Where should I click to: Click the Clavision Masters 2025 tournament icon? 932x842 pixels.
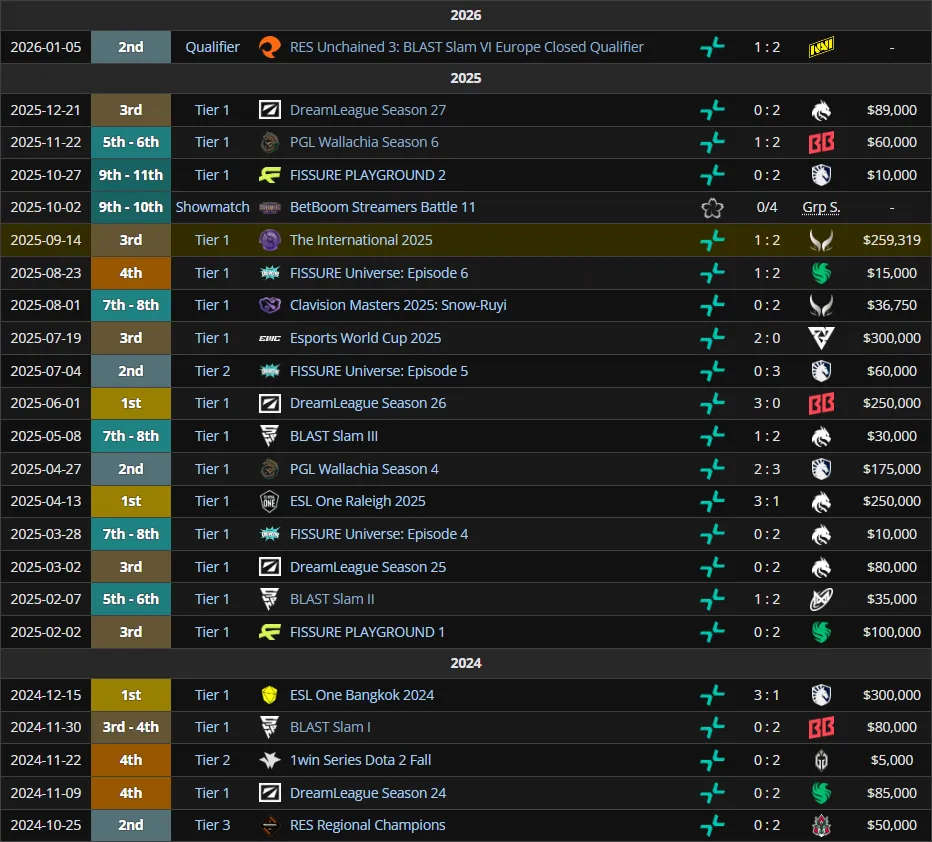(270, 305)
